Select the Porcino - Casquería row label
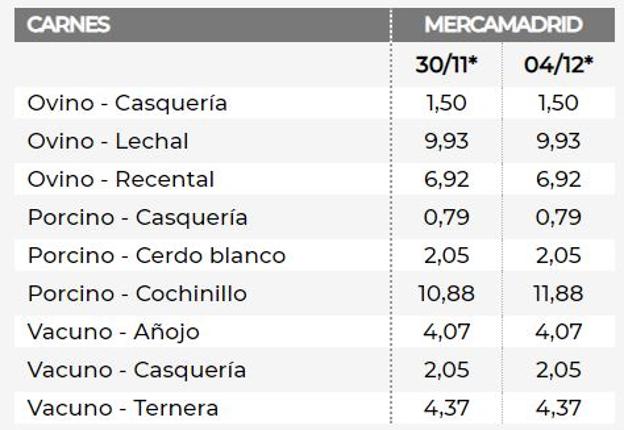The image size is (624, 430). tap(138, 218)
